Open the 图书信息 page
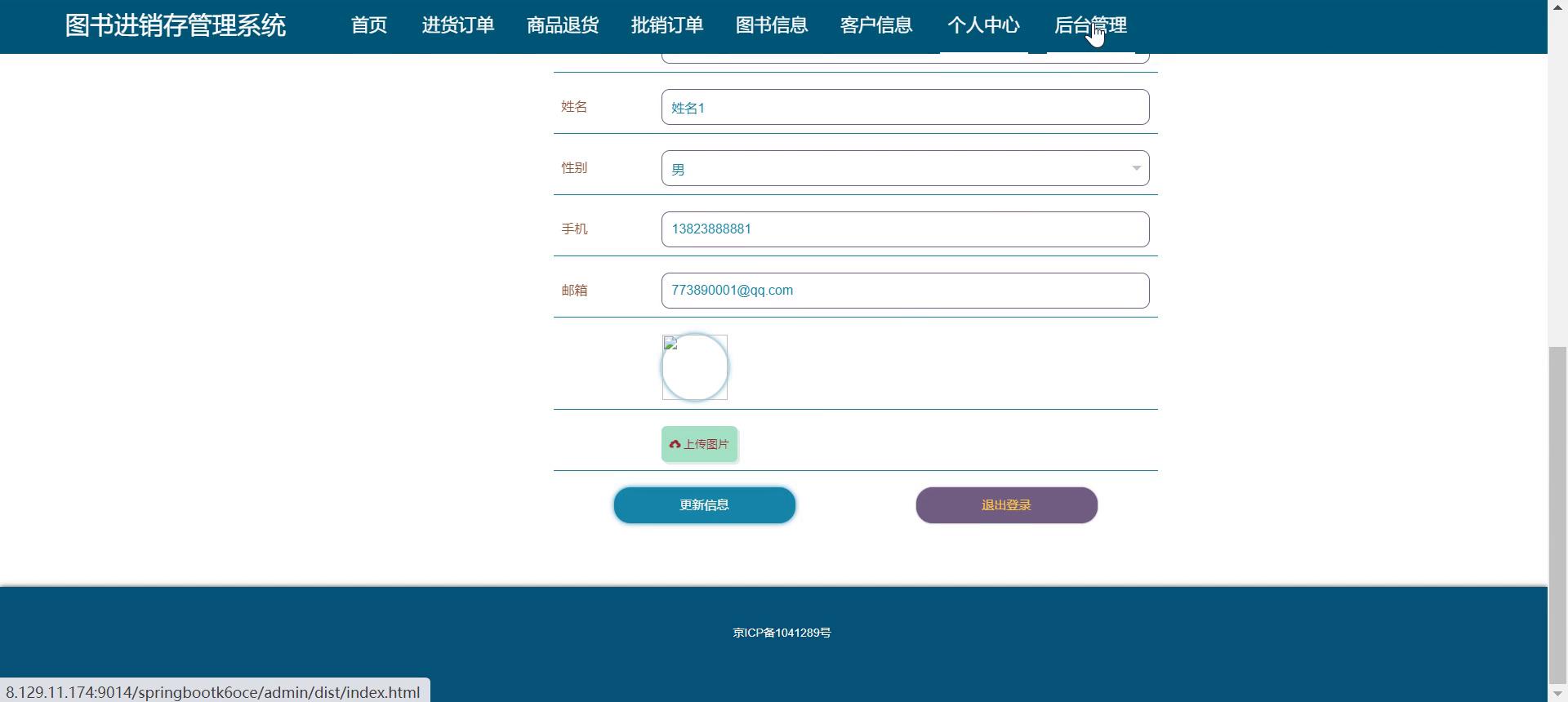The image size is (1568, 702). tap(772, 26)
